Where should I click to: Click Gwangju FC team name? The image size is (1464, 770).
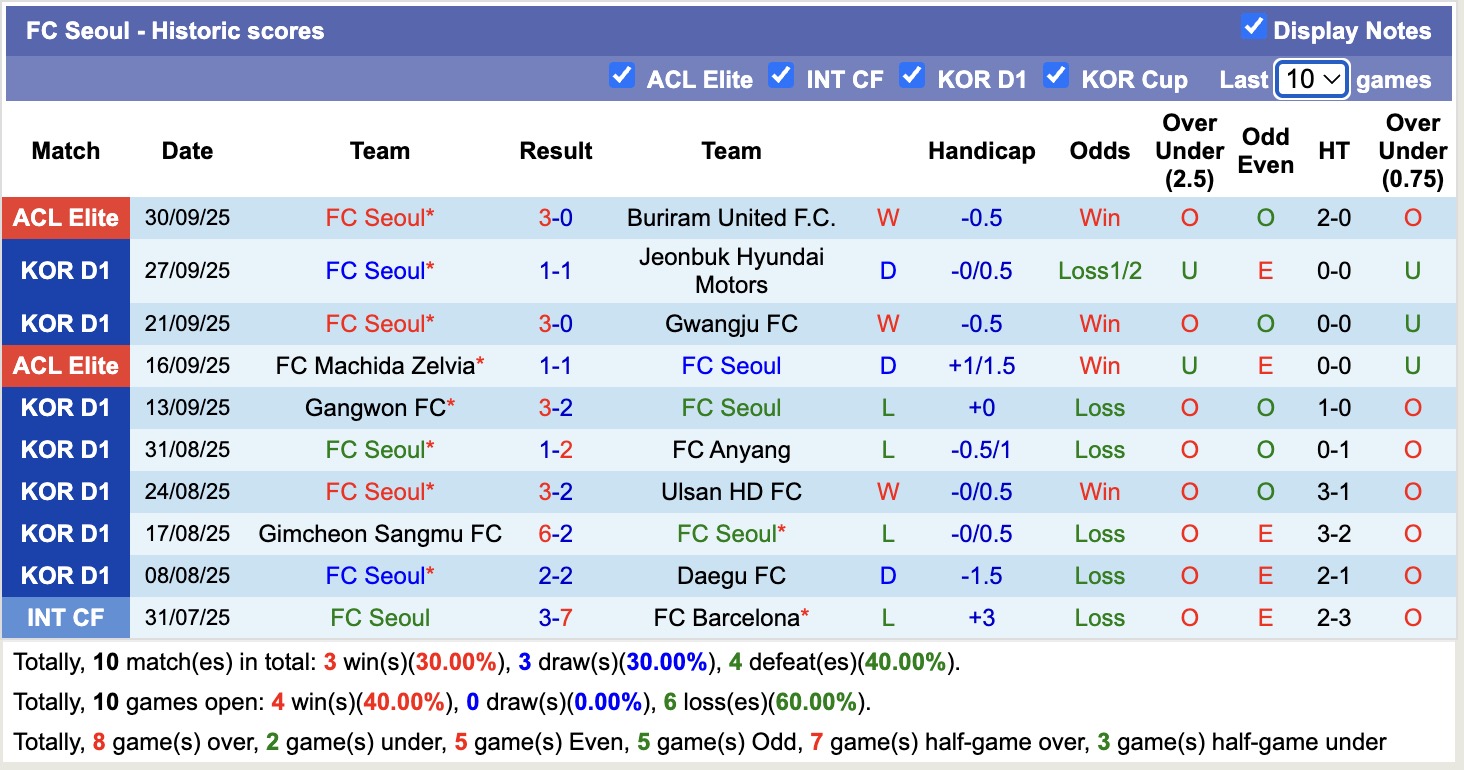pos(731,323)
